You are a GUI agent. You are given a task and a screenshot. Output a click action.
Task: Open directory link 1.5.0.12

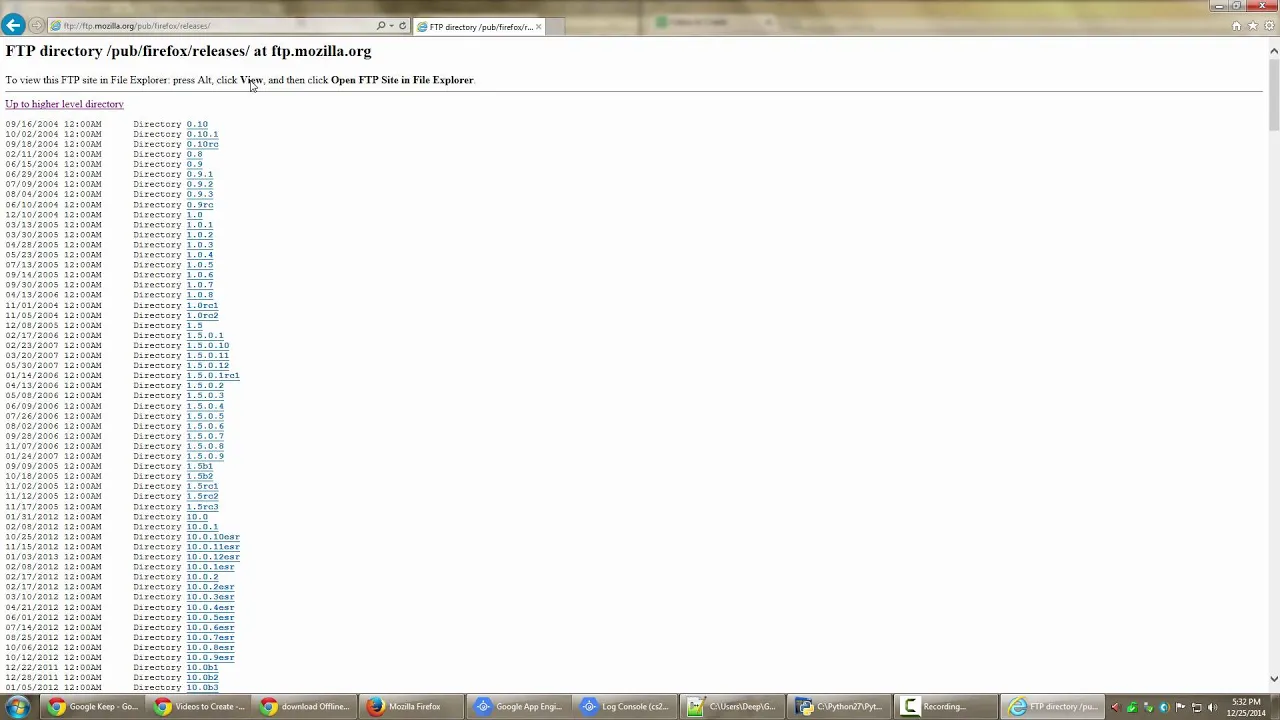(x=207, y=365)
